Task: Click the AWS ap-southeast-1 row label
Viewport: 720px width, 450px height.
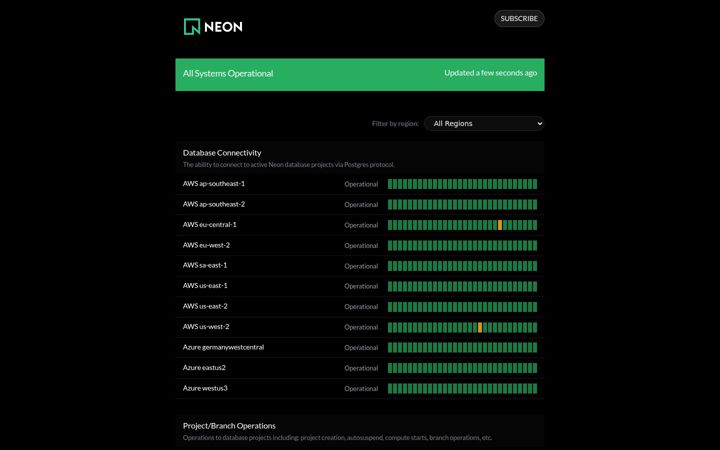Action: pos(214,184)
